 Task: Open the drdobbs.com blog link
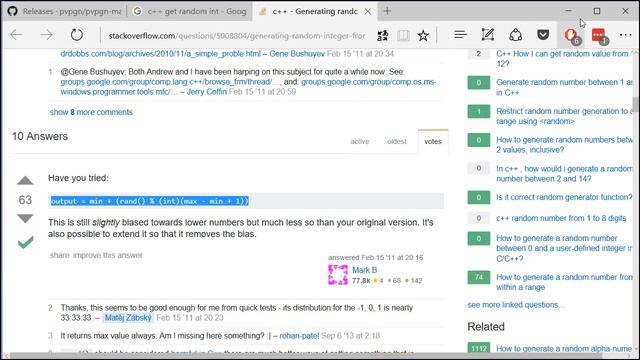(x=160, y=54)
